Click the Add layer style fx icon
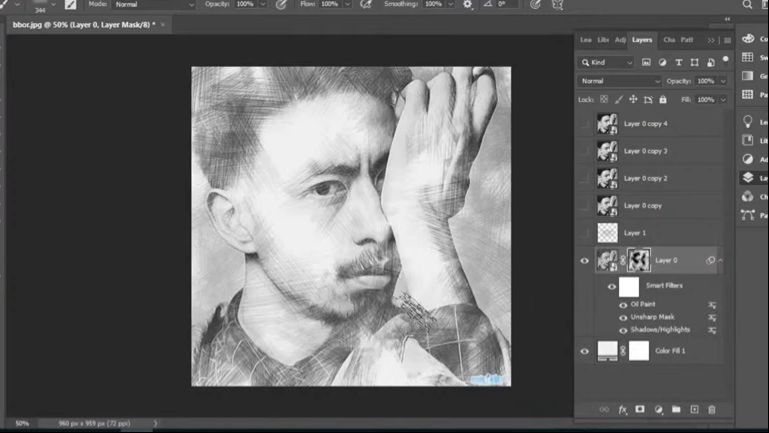The image size is (769, 433). coord(622,410)
